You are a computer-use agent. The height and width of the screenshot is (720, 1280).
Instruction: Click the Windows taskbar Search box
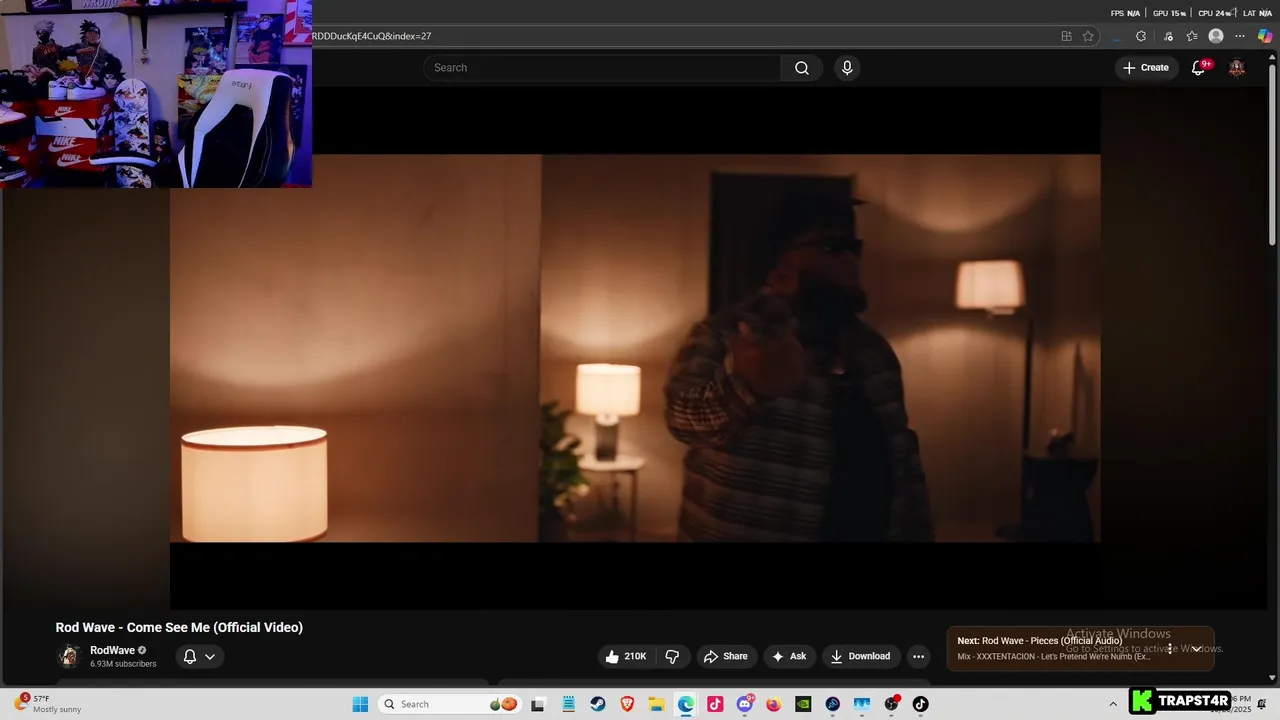click(x=450, y=704)
